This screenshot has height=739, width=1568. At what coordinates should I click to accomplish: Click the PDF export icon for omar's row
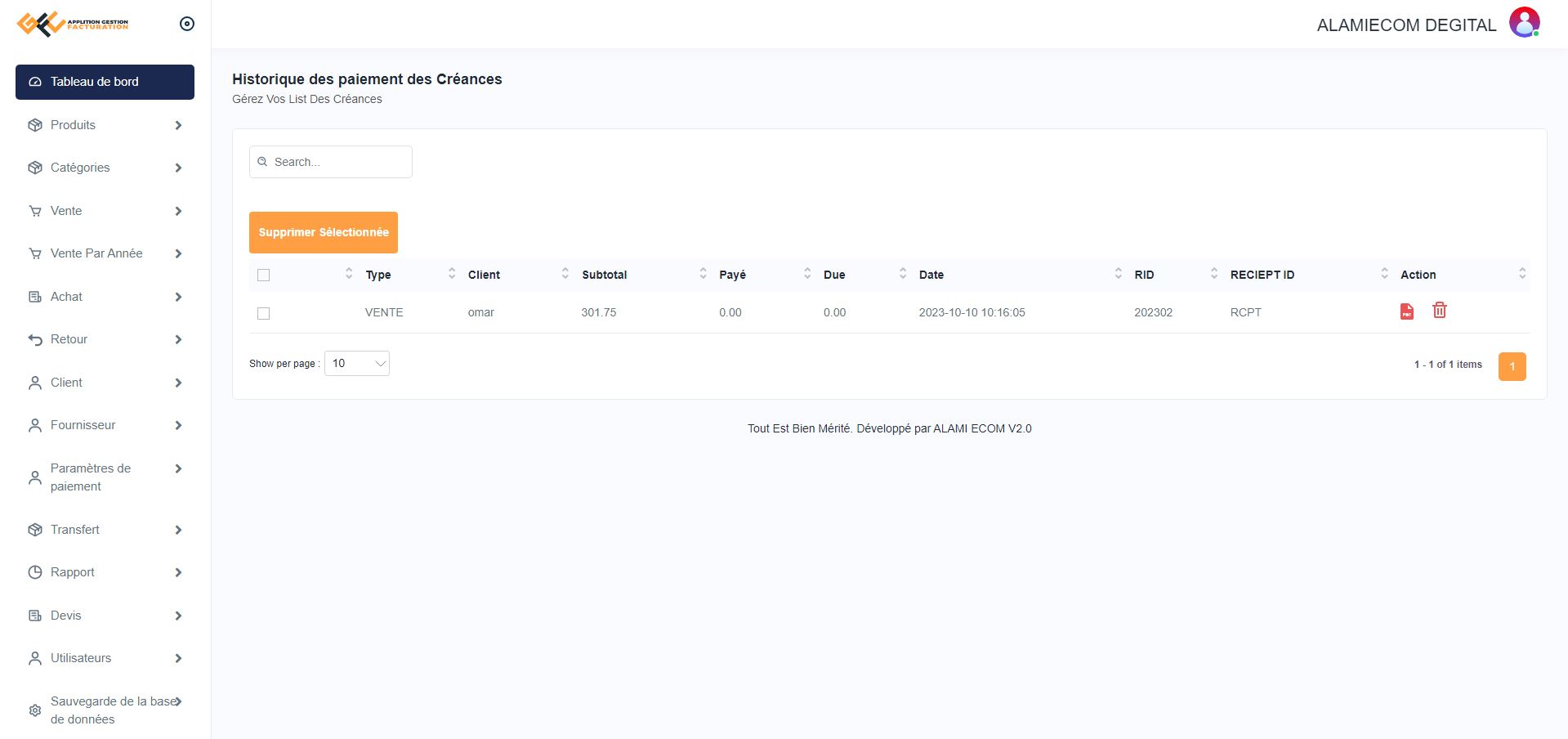[1406, 311]
